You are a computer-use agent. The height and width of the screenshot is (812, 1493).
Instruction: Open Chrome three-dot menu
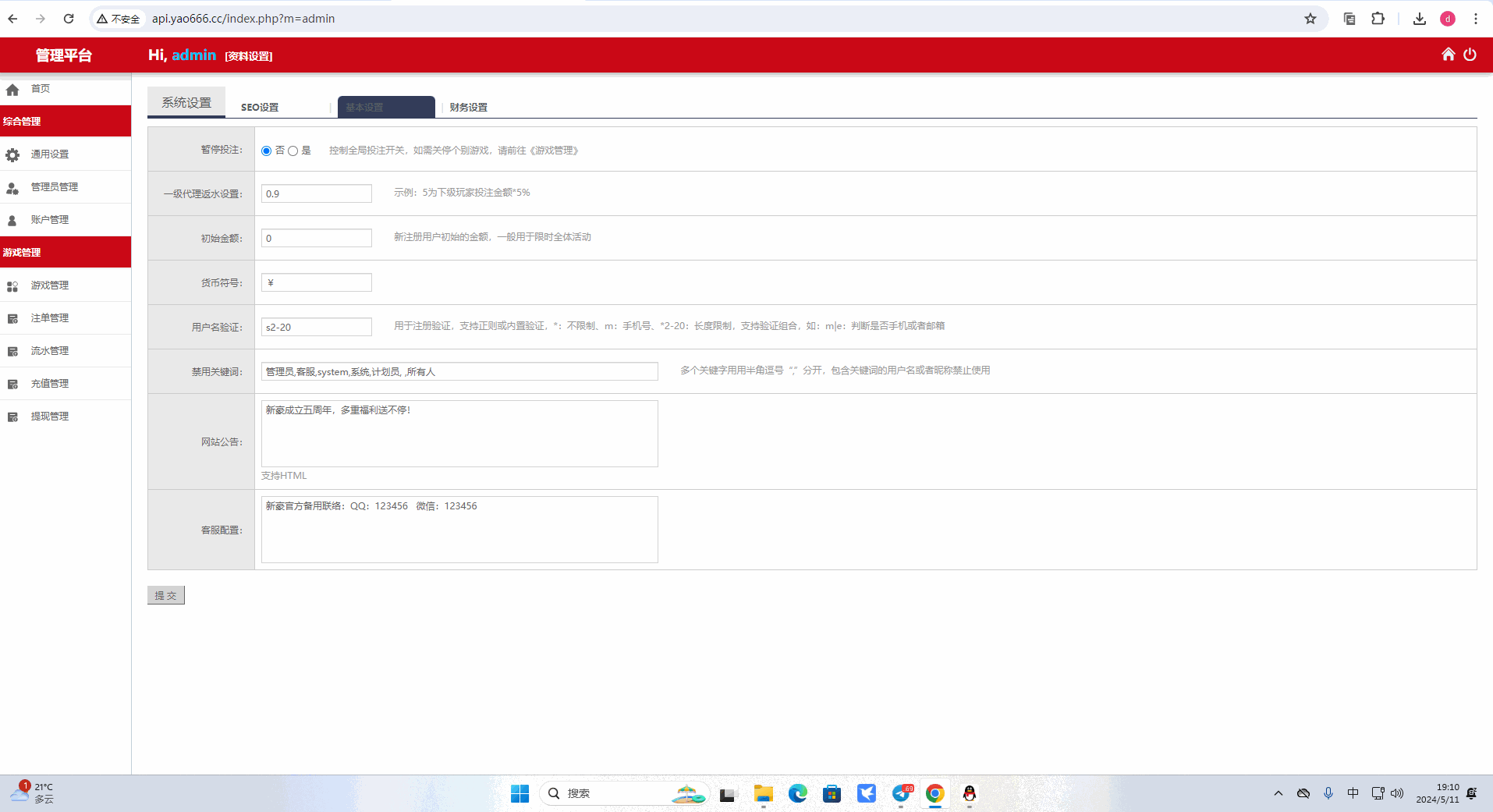click(x=1475, y=19)
